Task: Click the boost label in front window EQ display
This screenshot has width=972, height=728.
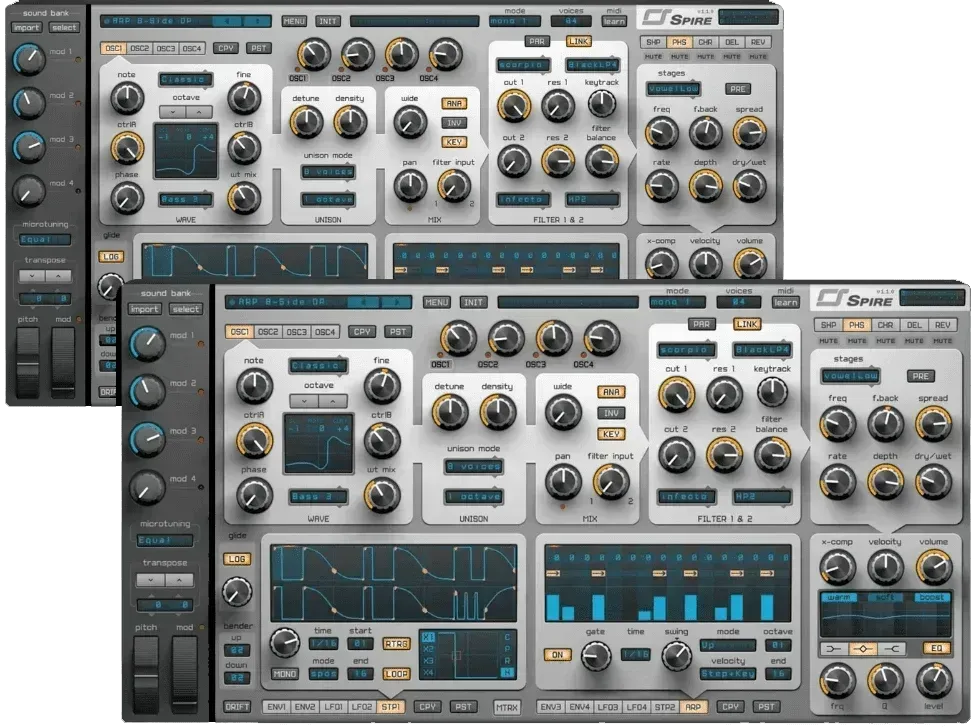Action: (x=932, y=597)
